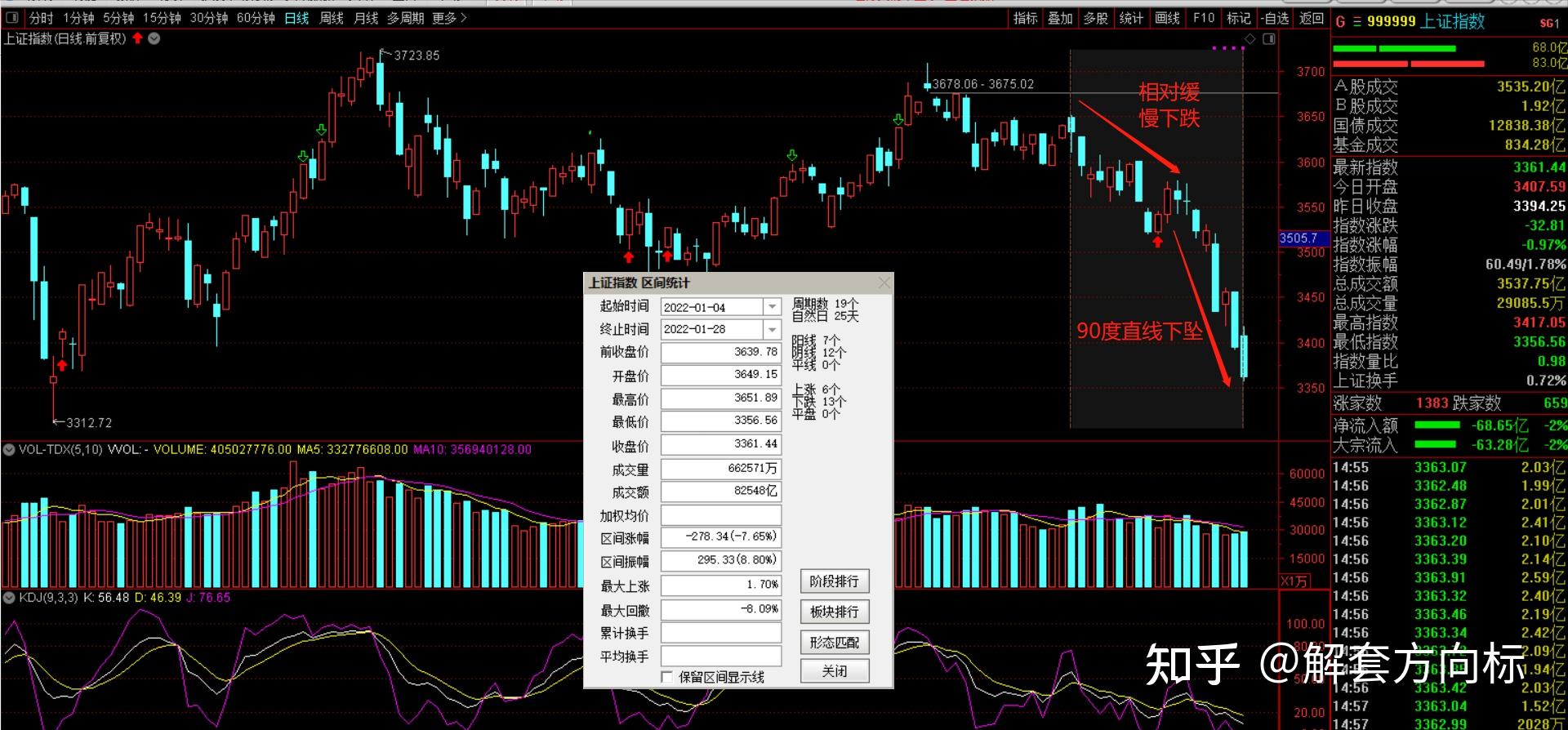Open the 多周期 multi-period view
The image size is (1568, 730).
pyautogui.click(x=406, y=18)
